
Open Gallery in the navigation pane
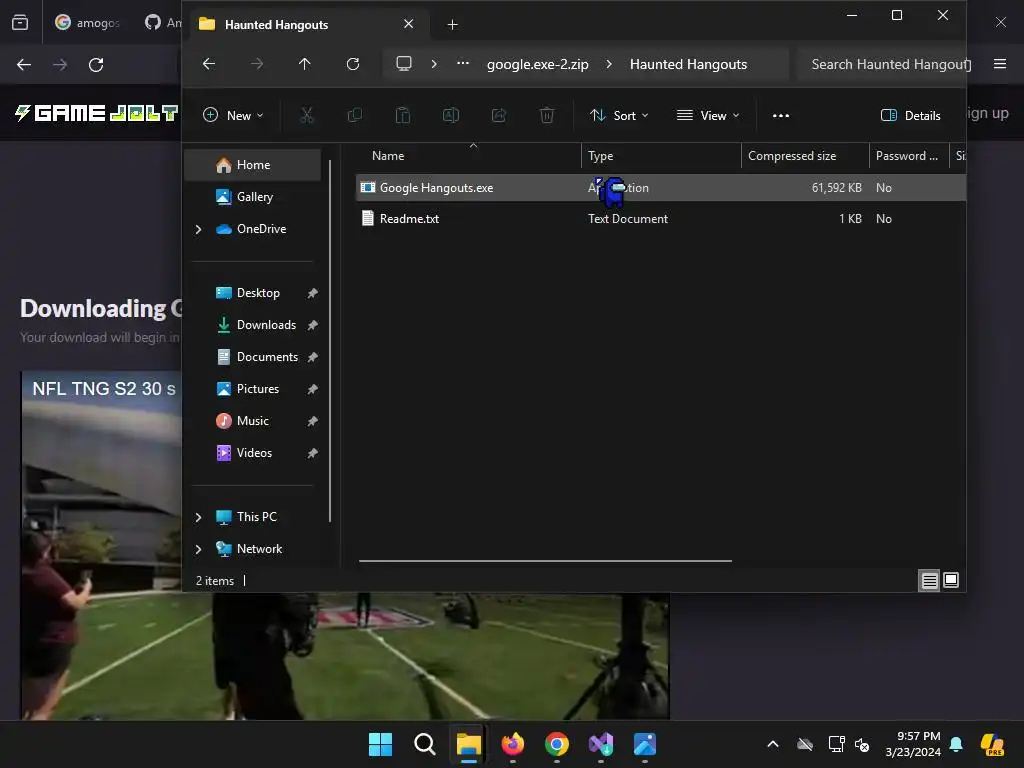point(253,197)
